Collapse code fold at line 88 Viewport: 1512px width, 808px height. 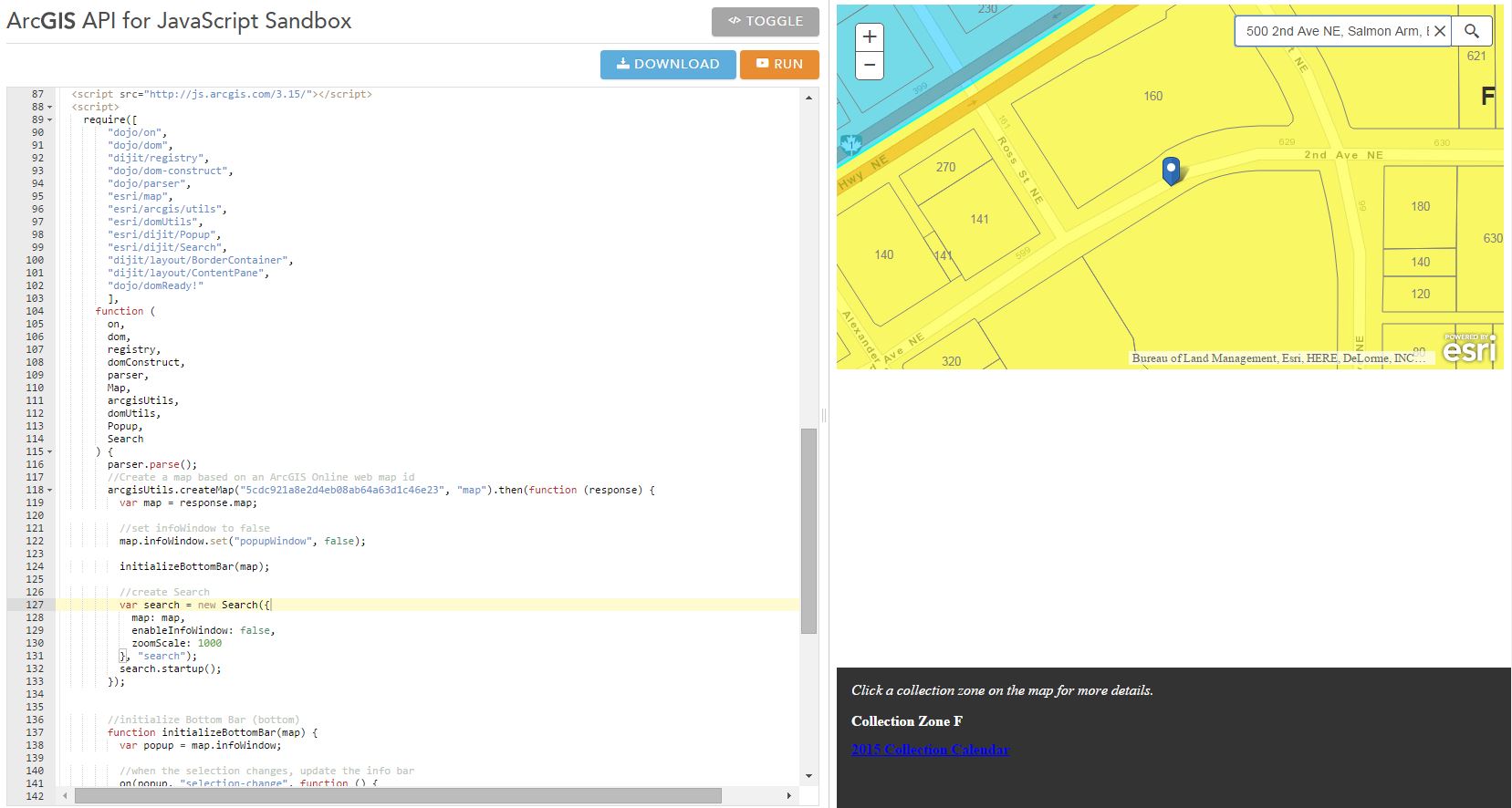[x=49, y=107]
